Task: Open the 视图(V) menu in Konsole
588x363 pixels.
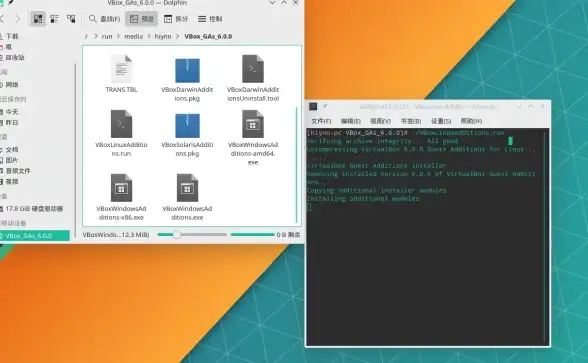Action: point(380,121)
